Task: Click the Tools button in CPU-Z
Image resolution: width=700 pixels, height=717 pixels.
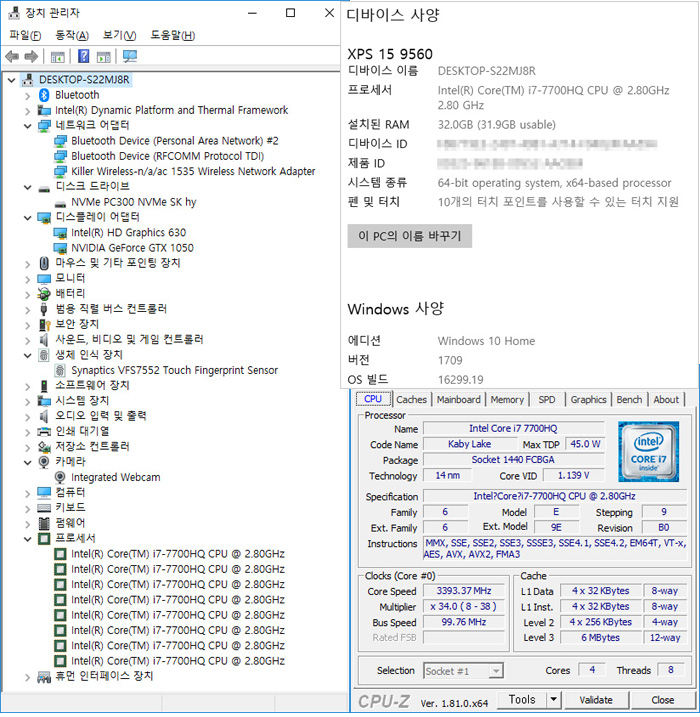Action: pos(522,700)
